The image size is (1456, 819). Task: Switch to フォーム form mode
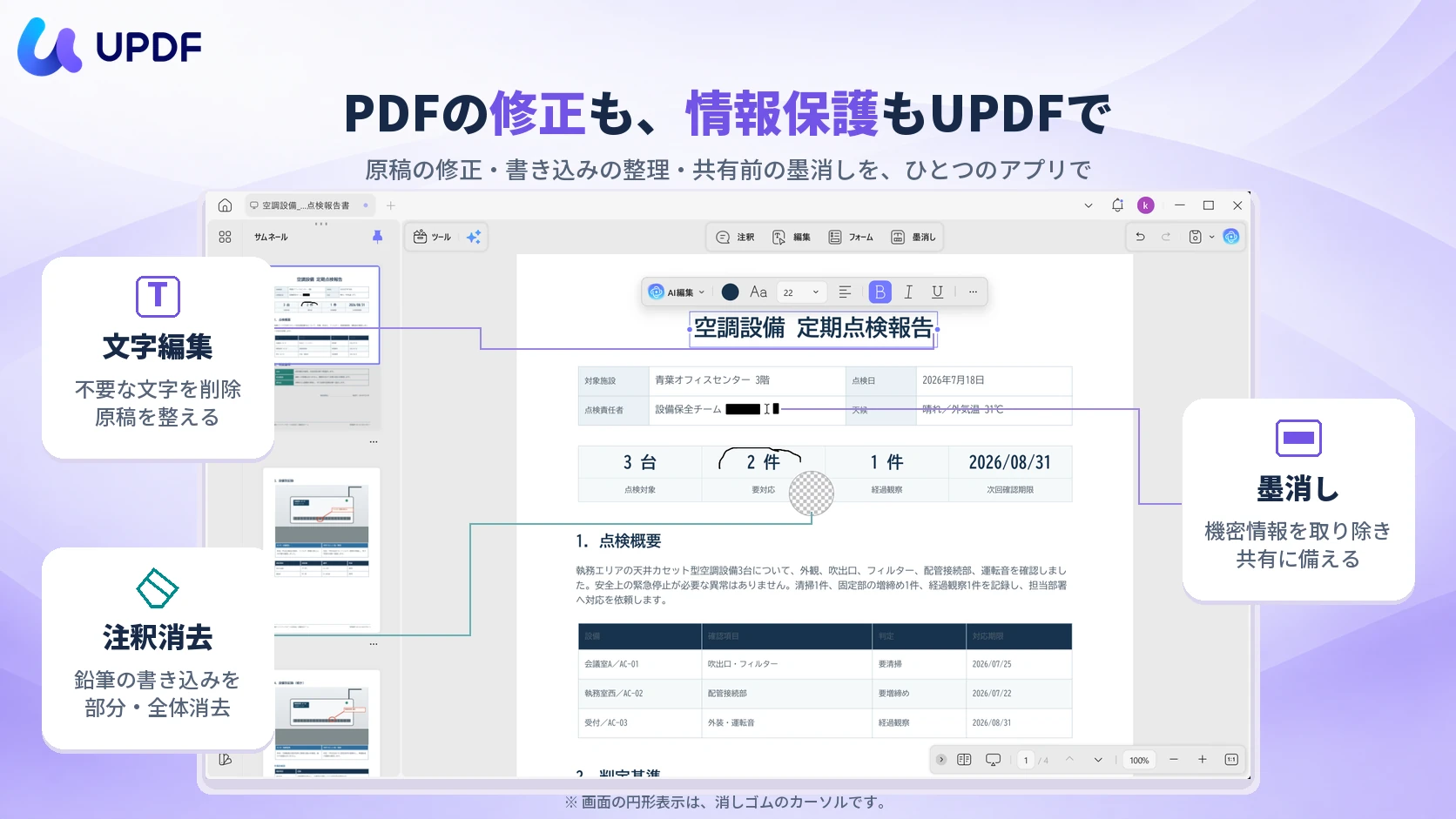[851, 237]
